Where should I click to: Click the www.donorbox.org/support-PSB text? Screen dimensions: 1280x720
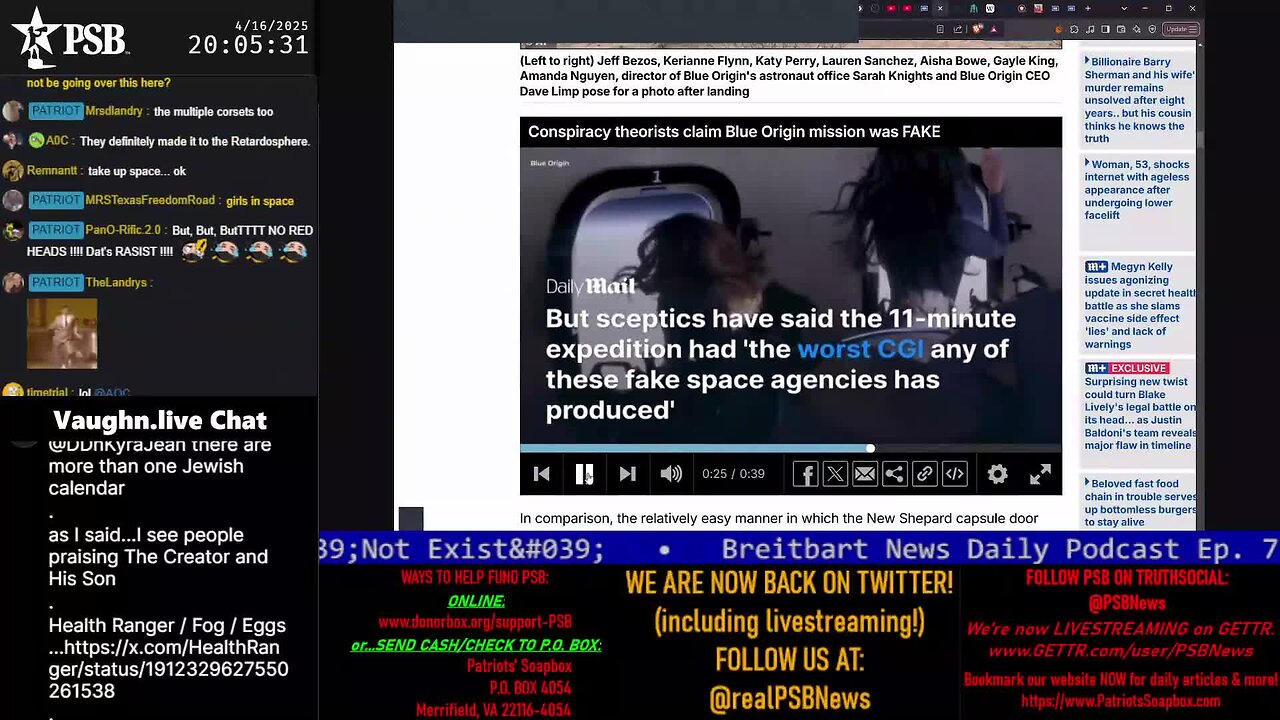coord(475,622)
